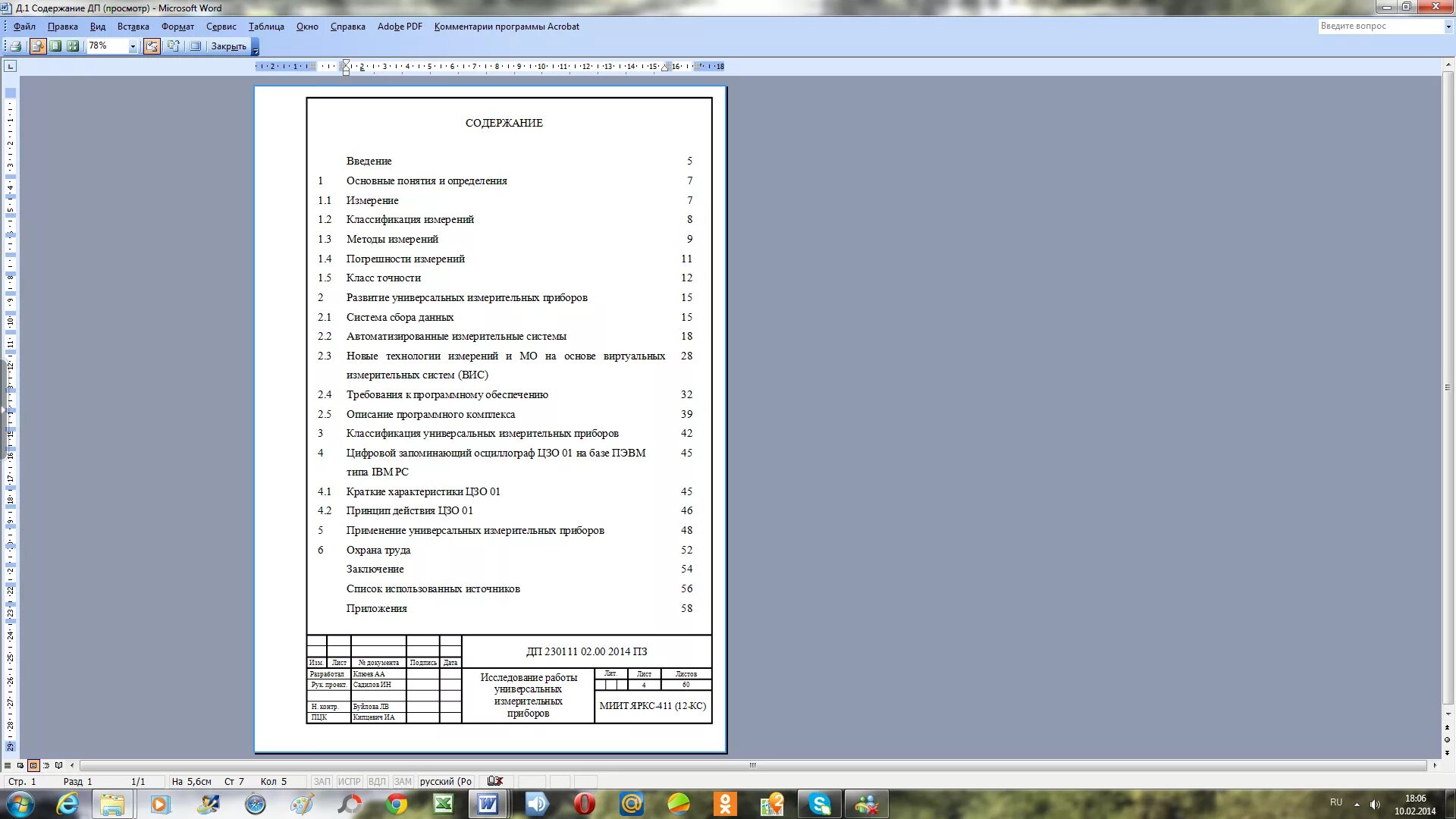The height and width of the screenshot is (819, 1456).
Task: Open the Таблица menu
Action: pos(266,27)
